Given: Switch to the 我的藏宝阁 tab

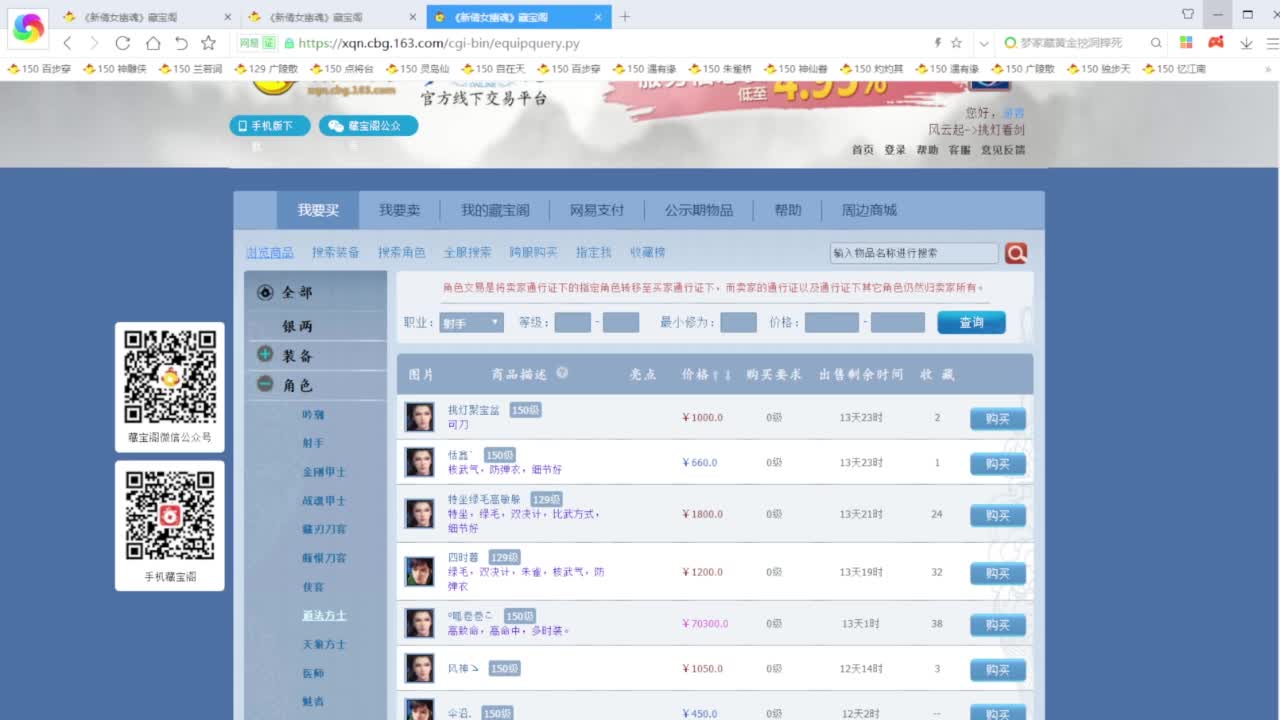Looking at the screenshot, I should click(493, 210).
